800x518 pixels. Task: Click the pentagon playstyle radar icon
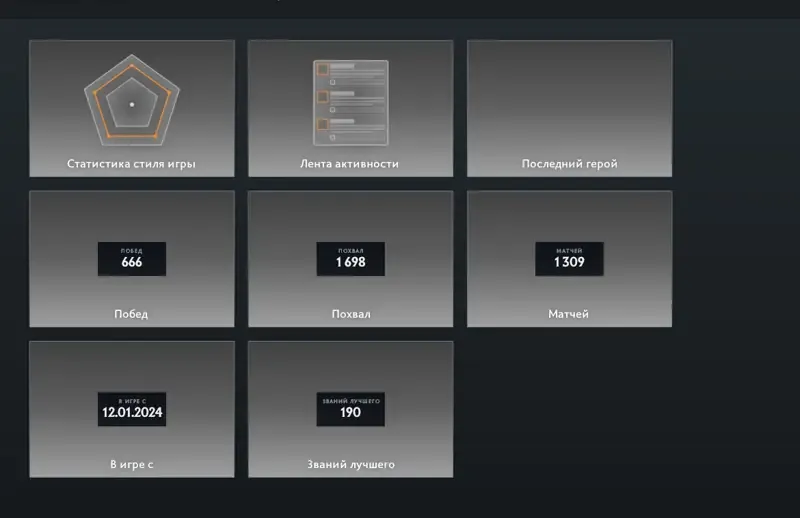[132, 100]
